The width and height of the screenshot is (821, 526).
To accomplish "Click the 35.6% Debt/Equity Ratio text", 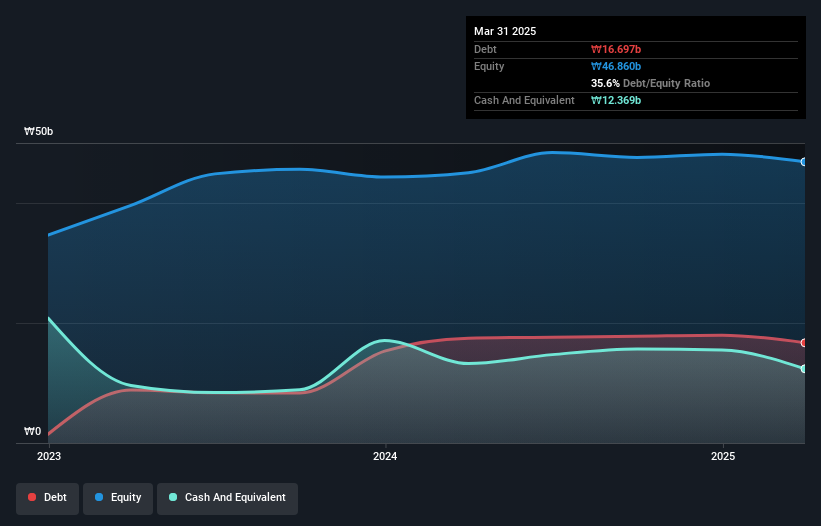I will (650, 83).
